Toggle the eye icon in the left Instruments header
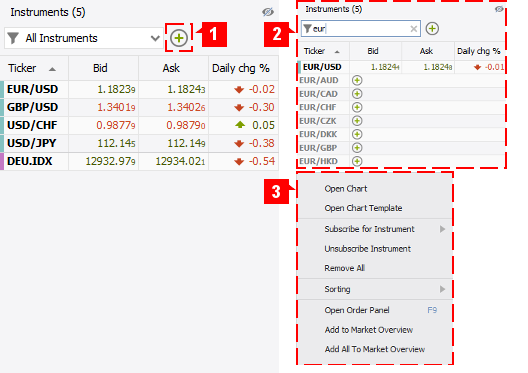 [x=268, y=12]
